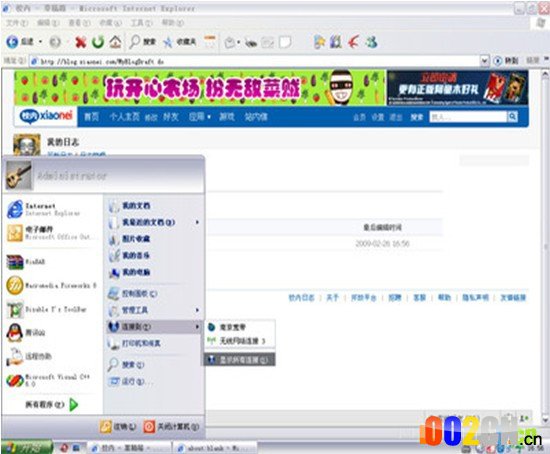Screen dimensions: 550x454
Task: Open Disable F's Toolbar entry
Action: pos(47,309)
